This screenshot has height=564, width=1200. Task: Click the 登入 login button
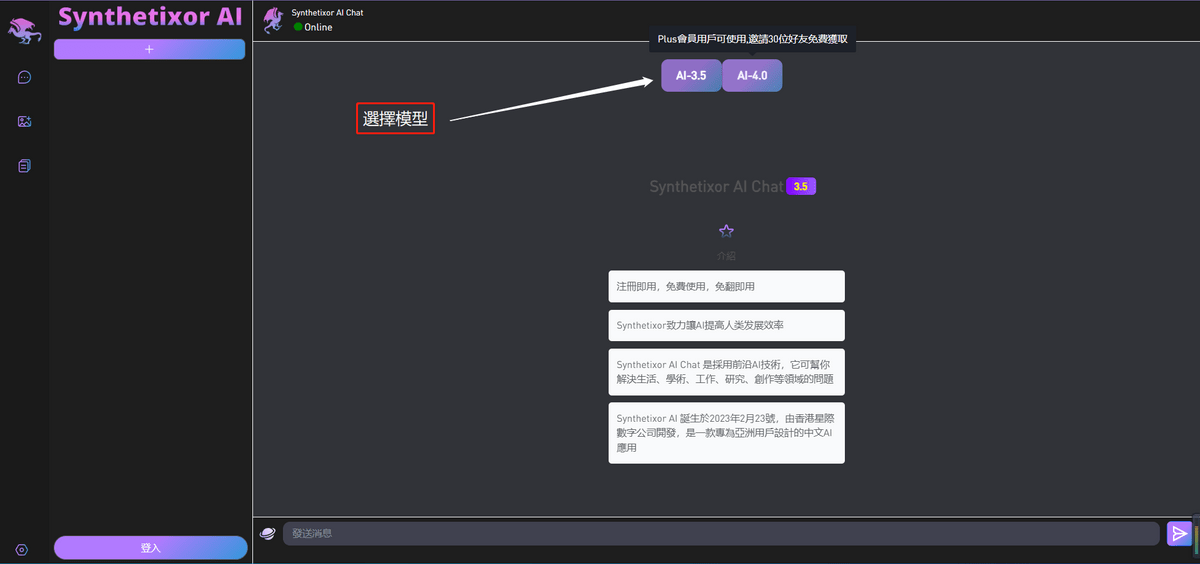tap(150, 548)
